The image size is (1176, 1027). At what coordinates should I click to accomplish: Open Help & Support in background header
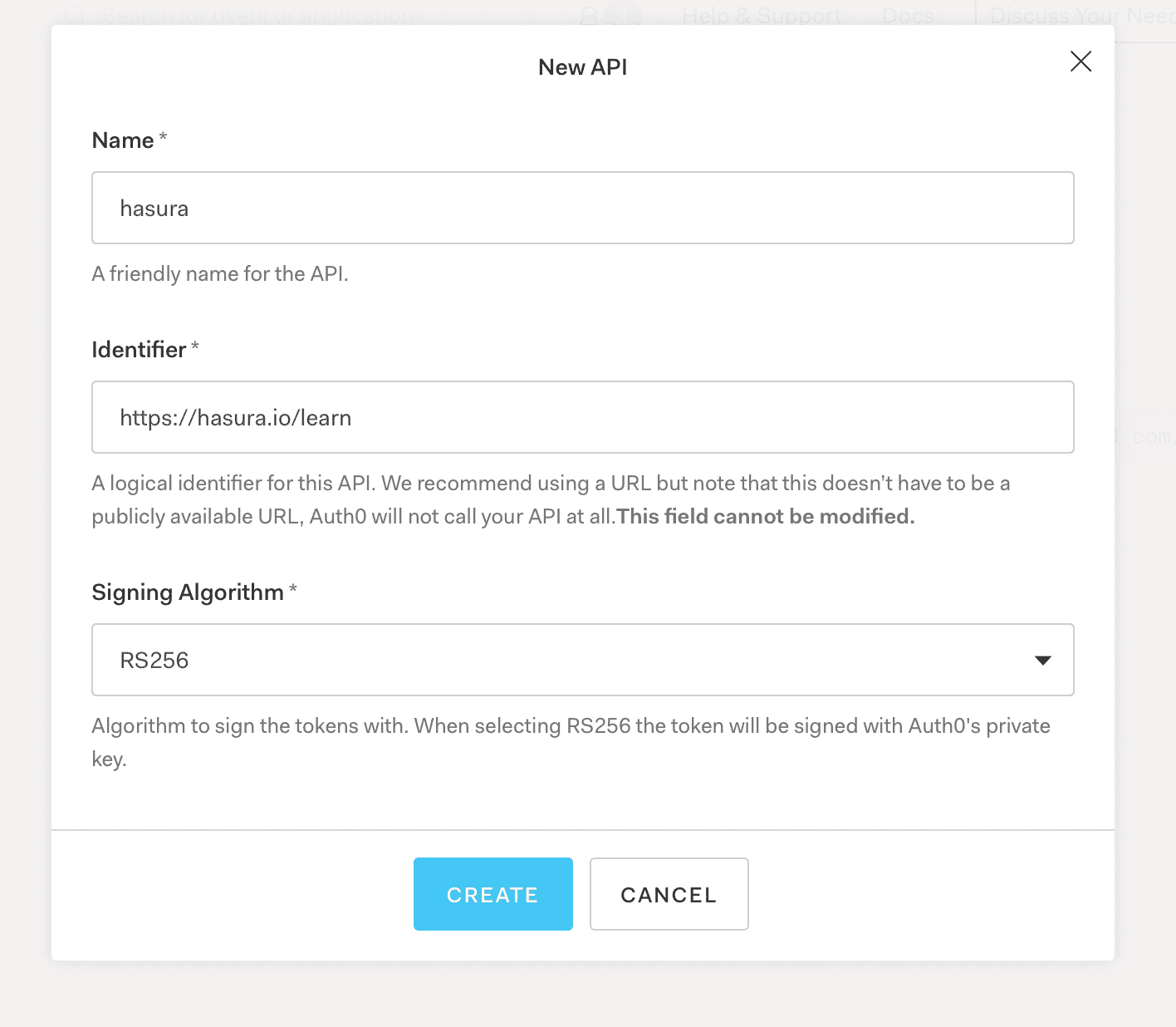point(762,16)
